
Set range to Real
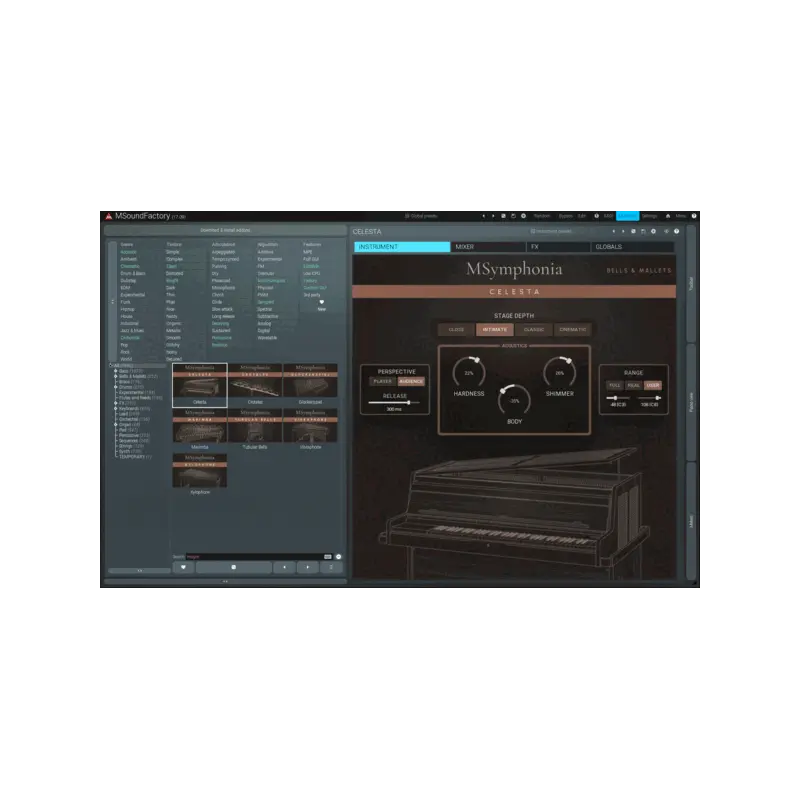[x=634, y=385]
